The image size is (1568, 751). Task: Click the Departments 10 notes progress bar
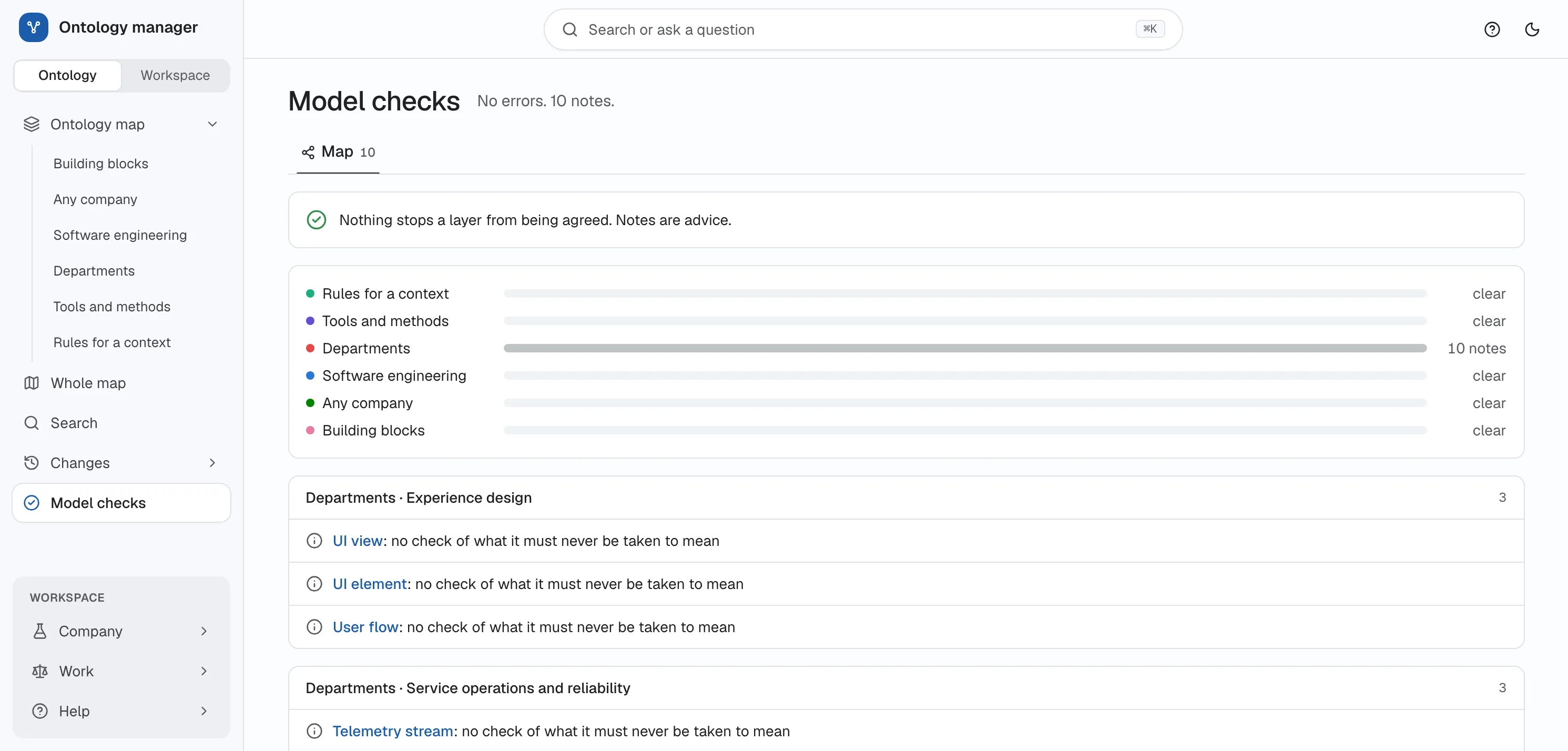pos(965,348)
